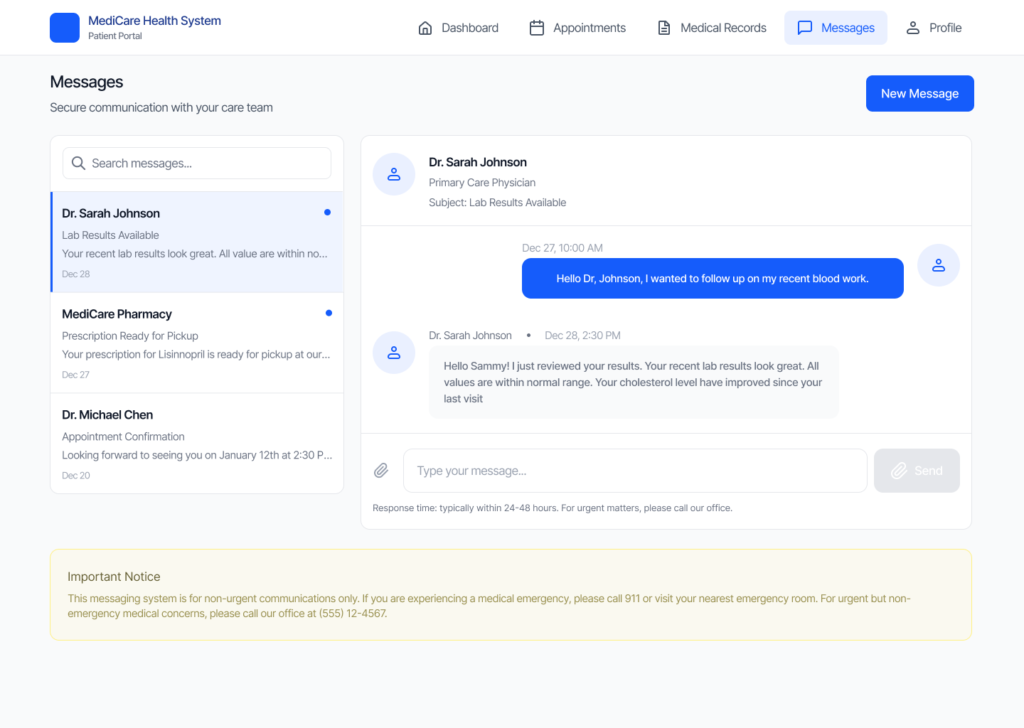Click the paperclip attachment icon beside message box
1024x728 pixels.
381,470
